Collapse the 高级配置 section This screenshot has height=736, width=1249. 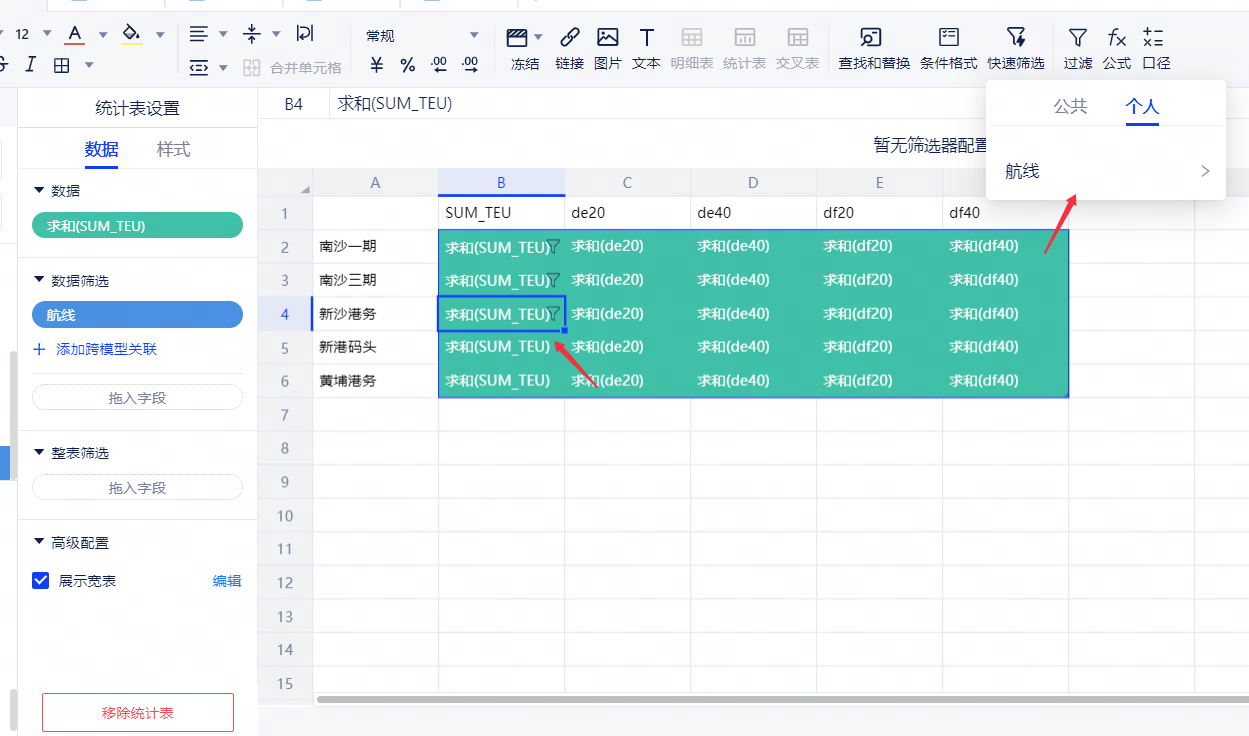39,543
